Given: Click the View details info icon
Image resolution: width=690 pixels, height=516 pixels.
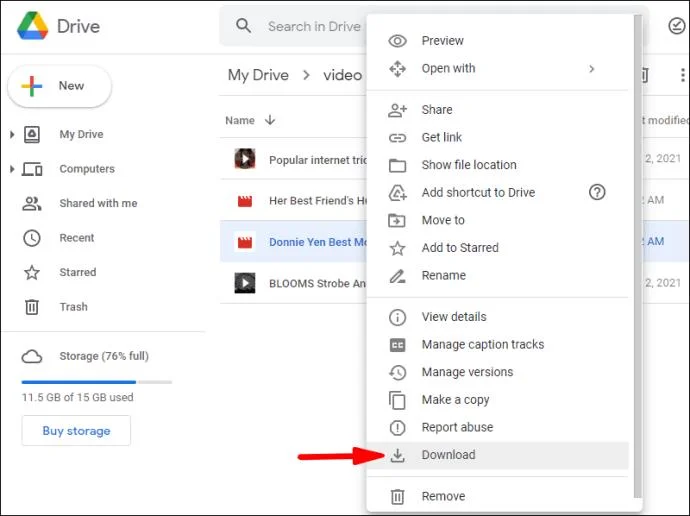Looking at the screenshot, I should pyautogui.click(x=397, y=317).
